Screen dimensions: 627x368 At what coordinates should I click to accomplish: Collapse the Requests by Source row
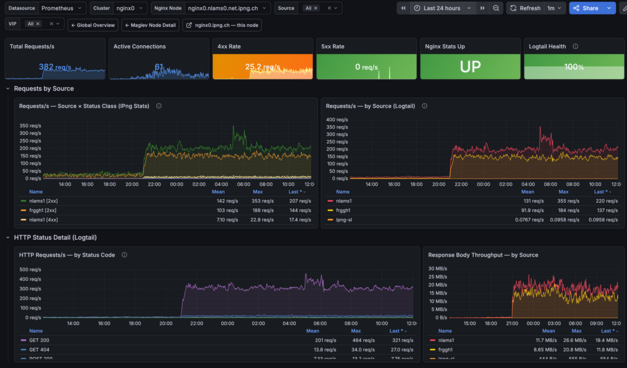[8, 89]
